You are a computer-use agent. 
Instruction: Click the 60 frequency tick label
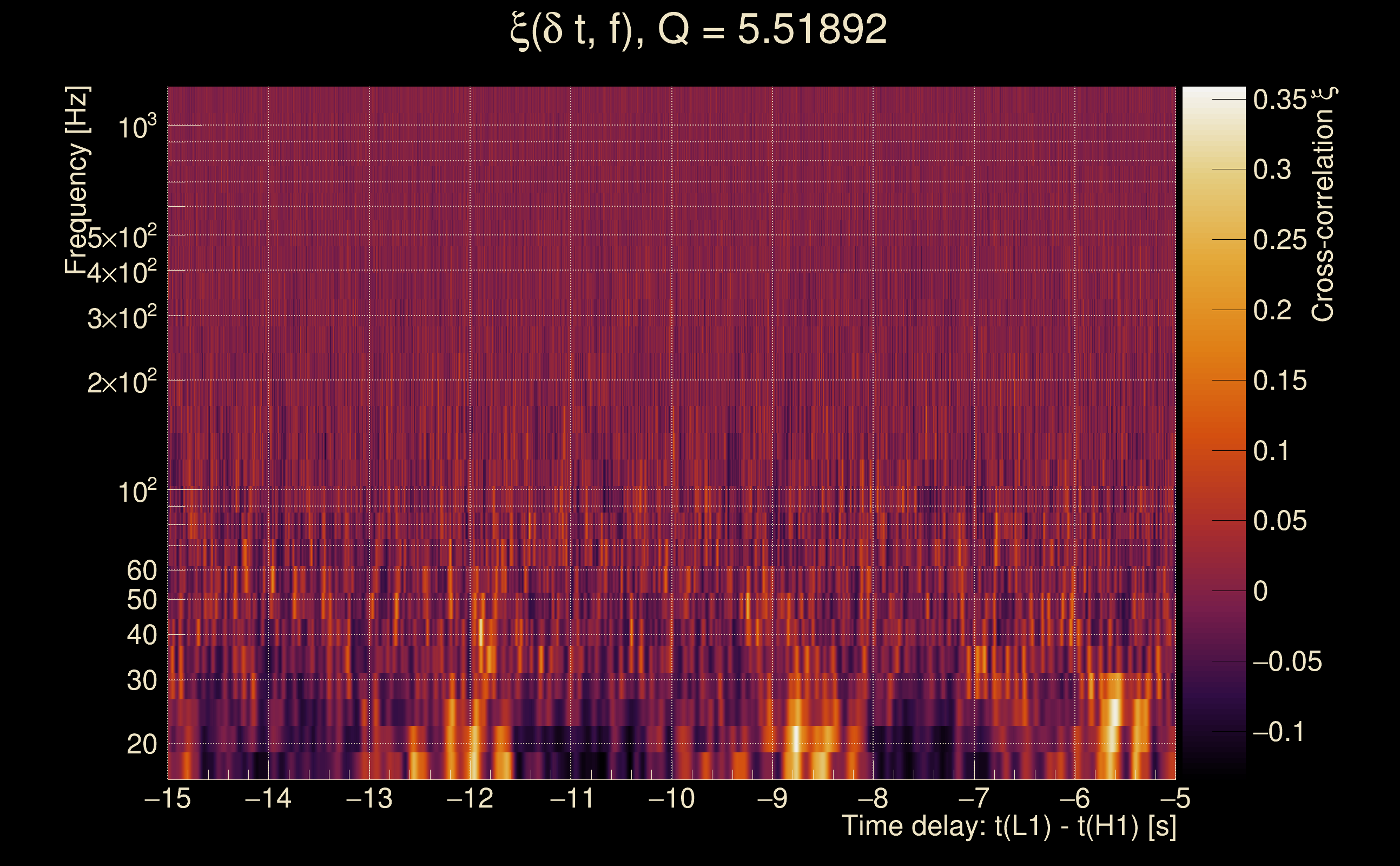point(141,570)
